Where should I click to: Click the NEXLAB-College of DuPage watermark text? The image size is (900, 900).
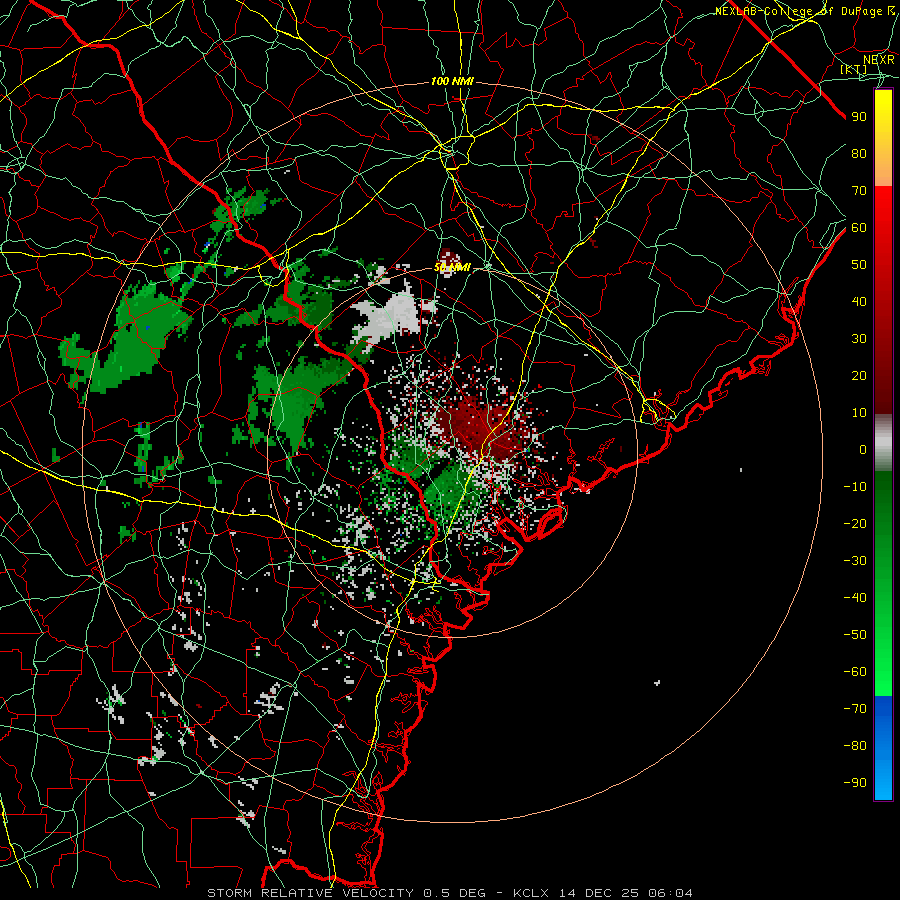(x=804, y=11)
